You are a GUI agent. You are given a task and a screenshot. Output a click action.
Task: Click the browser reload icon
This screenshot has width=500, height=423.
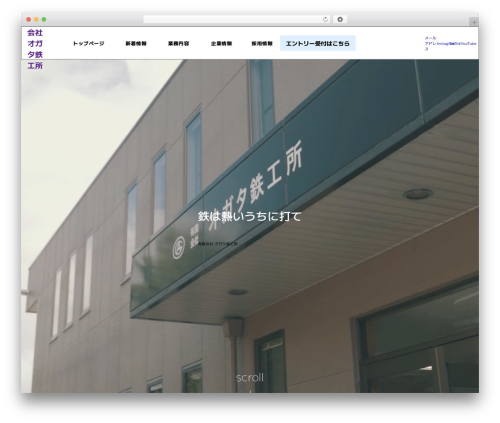[x=325, y=19]
